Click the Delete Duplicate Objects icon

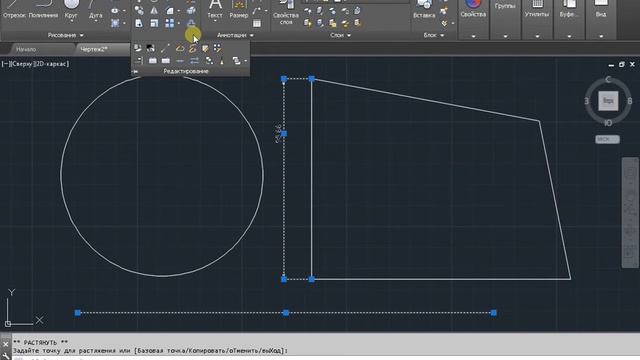coord(222,61)
